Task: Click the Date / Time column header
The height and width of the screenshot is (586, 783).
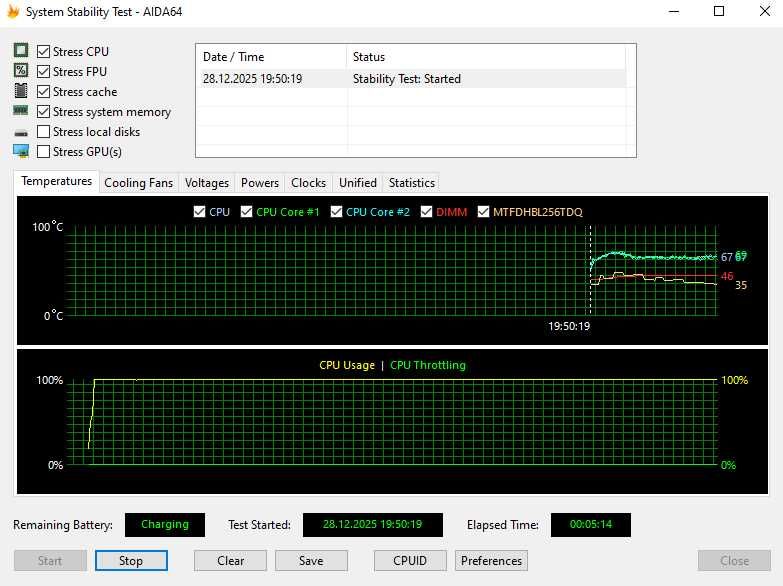Action: coord(271,57)
